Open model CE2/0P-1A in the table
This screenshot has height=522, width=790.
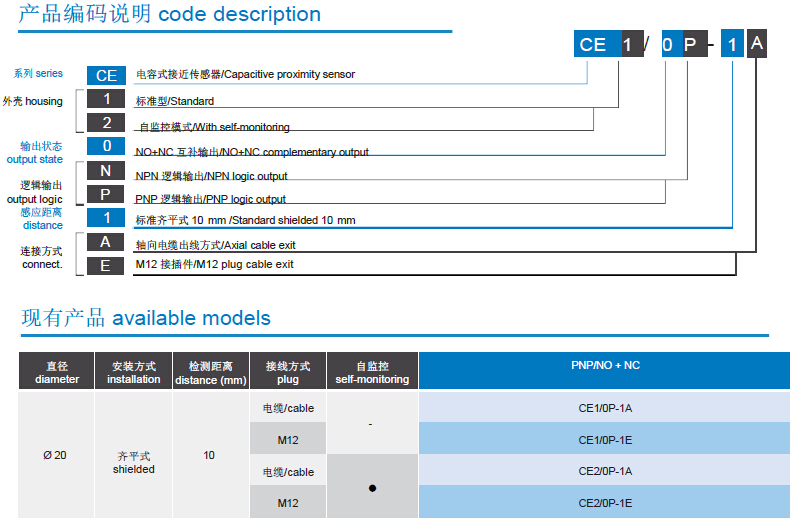604,471
